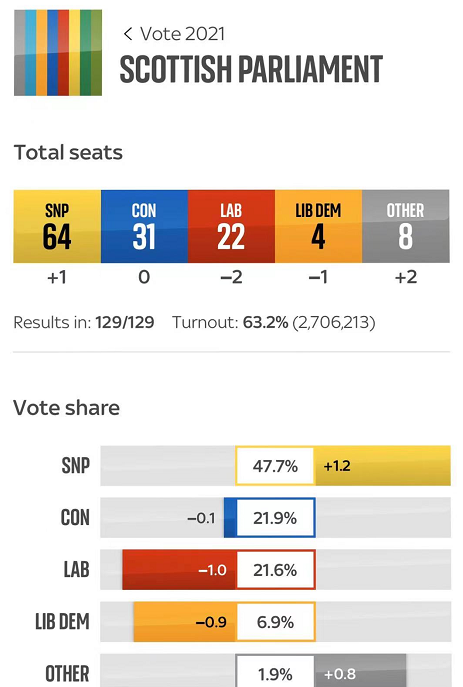The image size is (463, 687).
Task: Click the orange LIB DEM -0.9 change bar
Action: tap(185, 622)
